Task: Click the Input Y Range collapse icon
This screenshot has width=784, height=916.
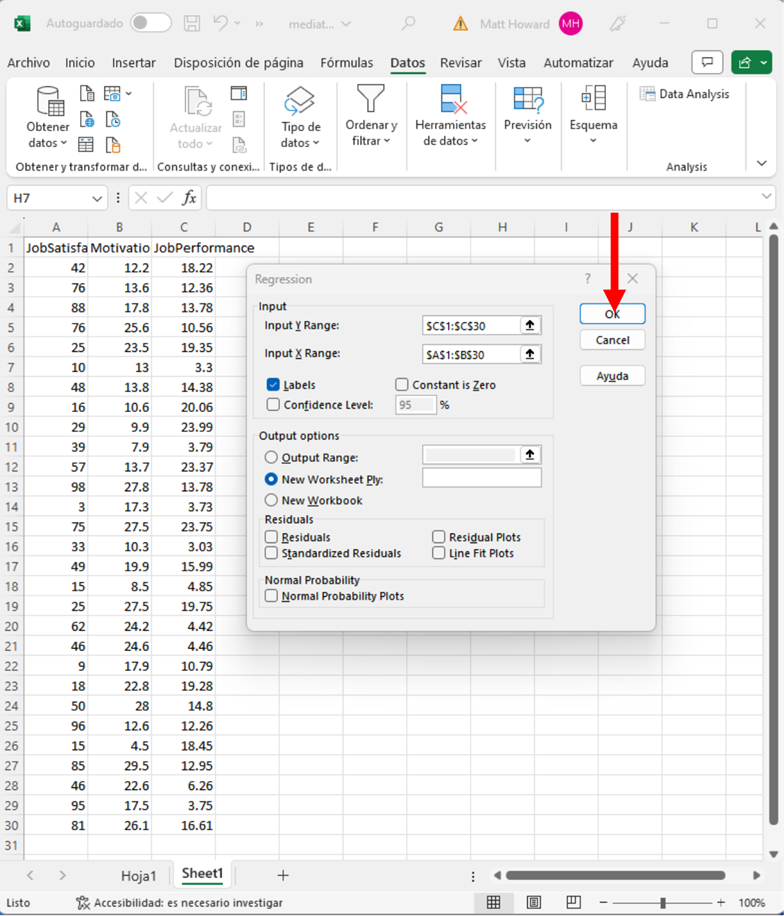Action: point(530,326)
